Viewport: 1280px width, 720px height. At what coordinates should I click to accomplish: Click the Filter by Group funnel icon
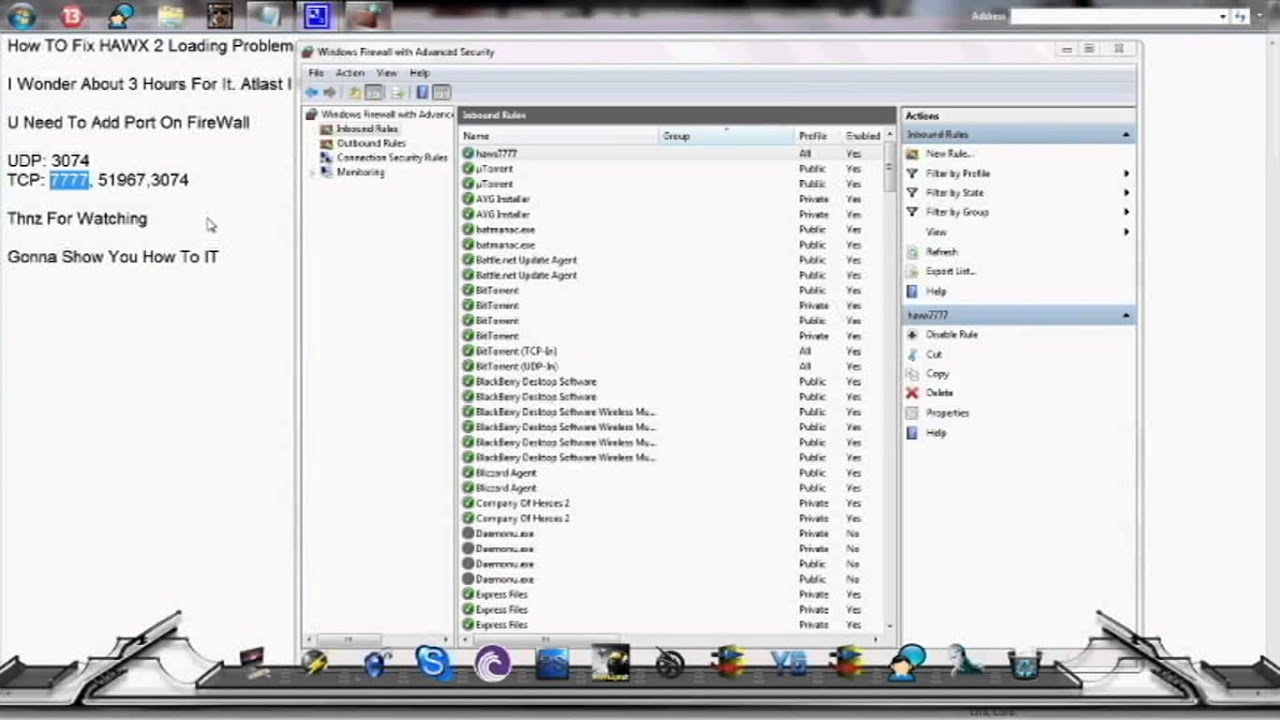912,213
